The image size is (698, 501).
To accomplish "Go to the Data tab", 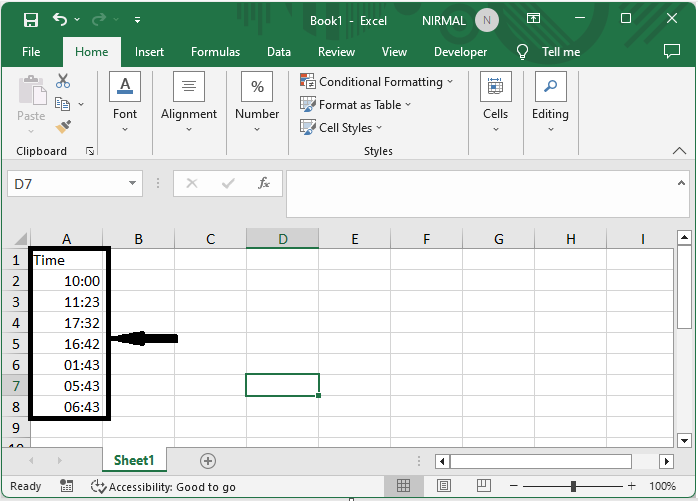I will (x=279, y=52).
